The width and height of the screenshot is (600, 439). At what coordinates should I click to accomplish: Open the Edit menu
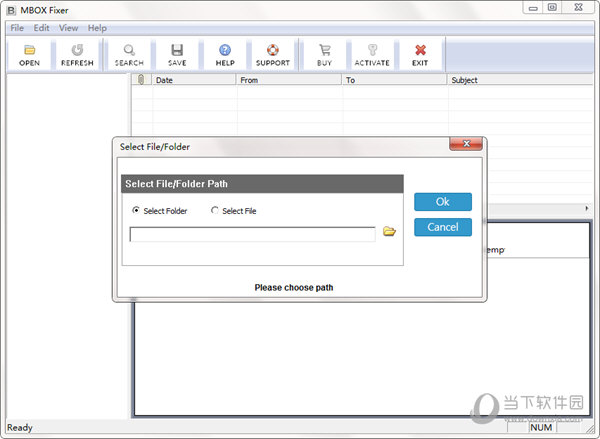[x=41, y=28]
